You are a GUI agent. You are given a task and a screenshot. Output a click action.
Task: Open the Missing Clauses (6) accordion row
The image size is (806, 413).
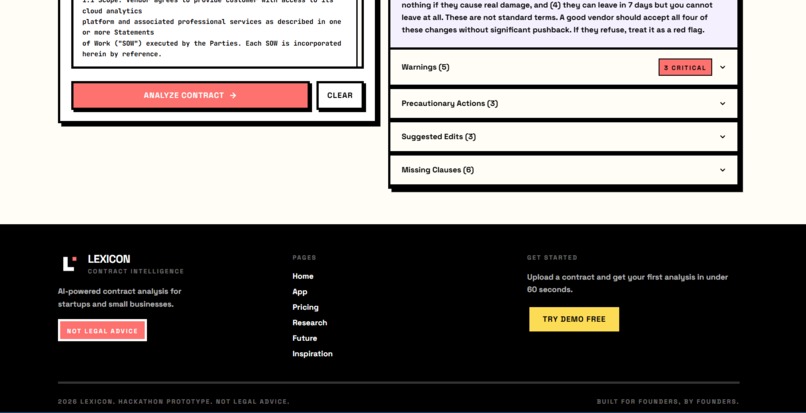point(563,170)
